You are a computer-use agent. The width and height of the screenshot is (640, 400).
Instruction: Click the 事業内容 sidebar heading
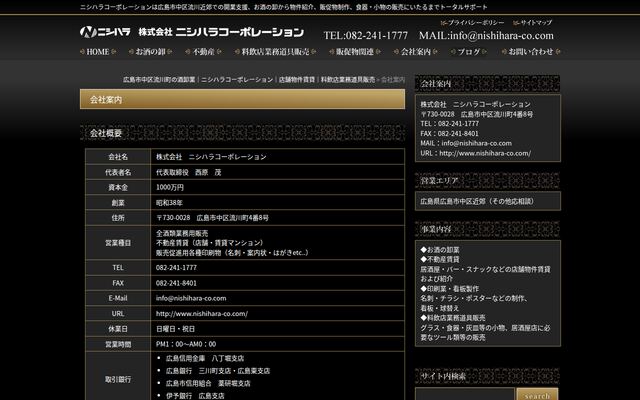tap(488, 229)
